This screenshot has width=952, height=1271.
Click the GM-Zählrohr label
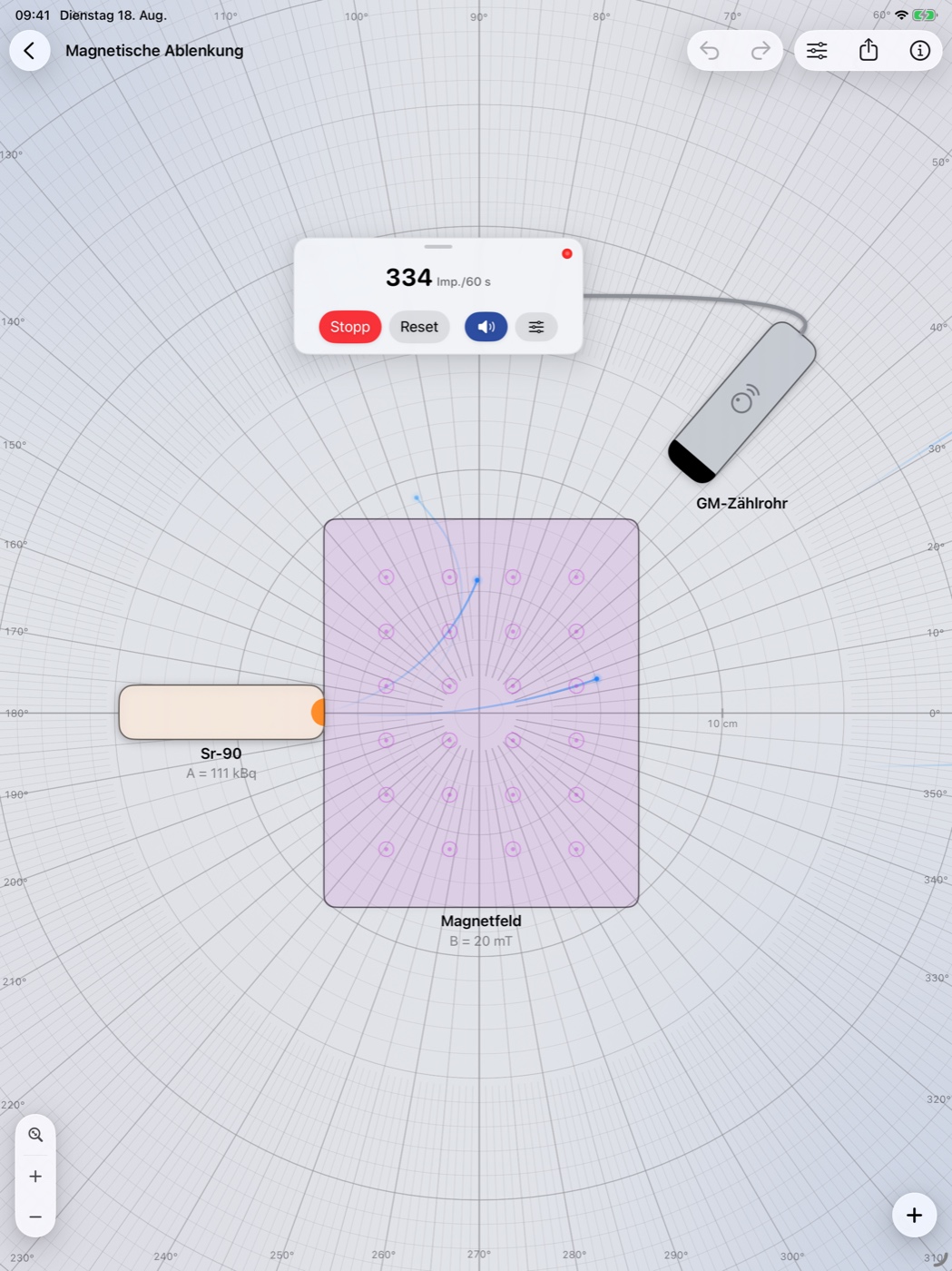[741, 503]
